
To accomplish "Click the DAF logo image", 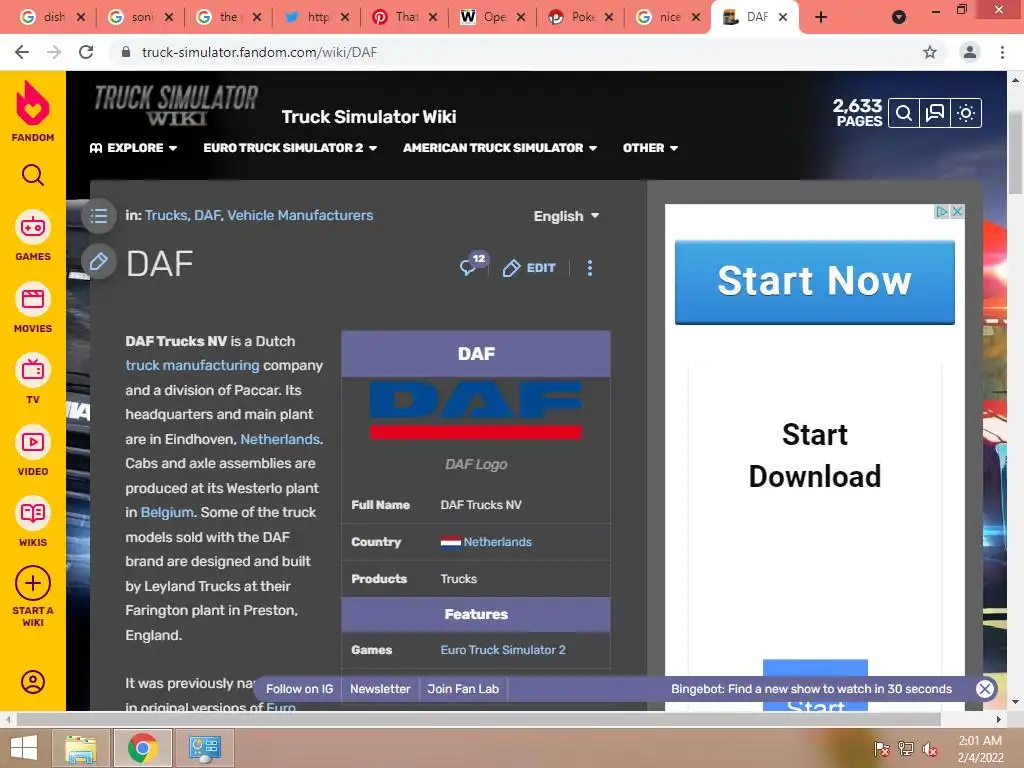I will [x=475, y=410].
